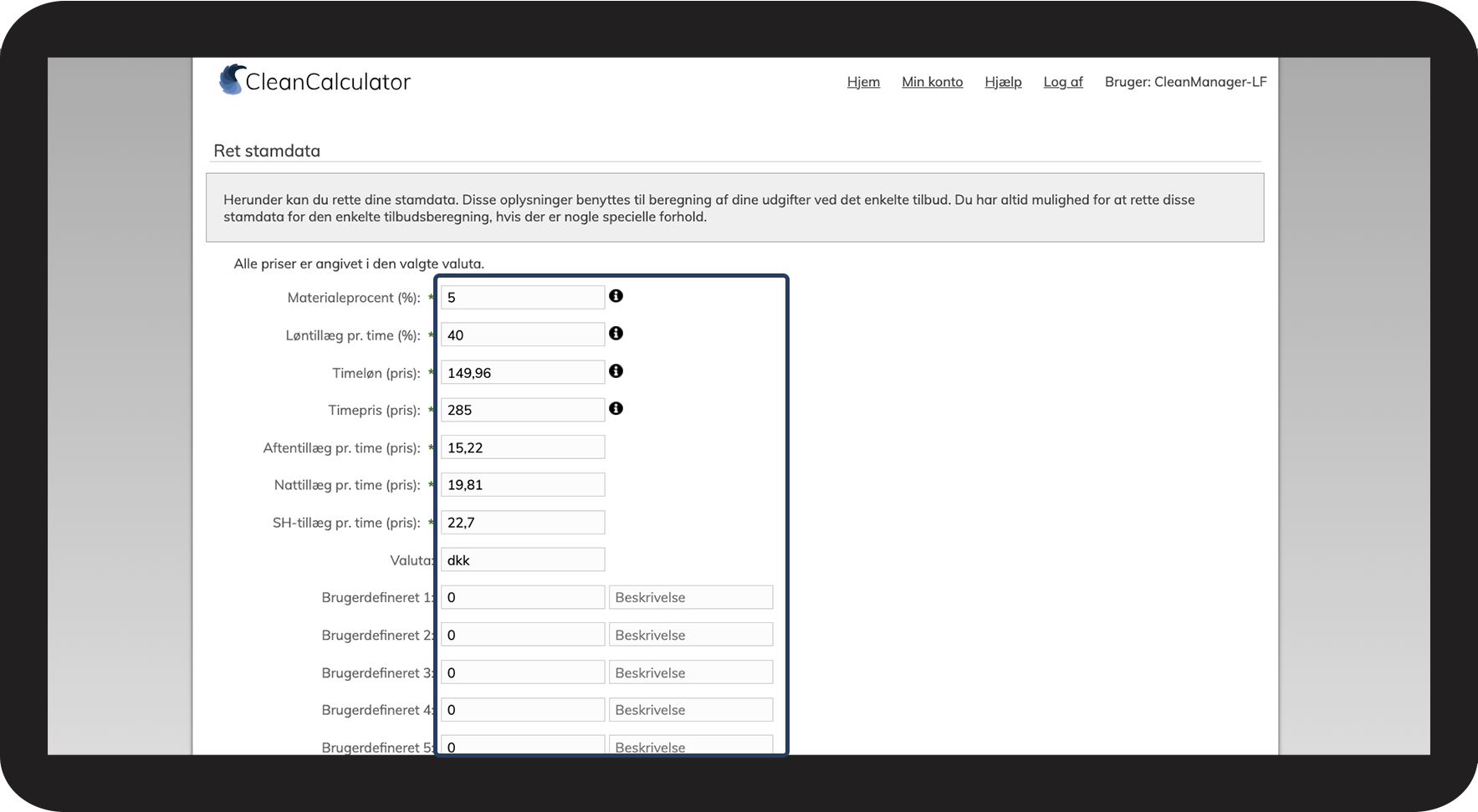Select the SH-tillæg pr. time field
Viewport: 1478px width, 812px height.
click(522, 523)
